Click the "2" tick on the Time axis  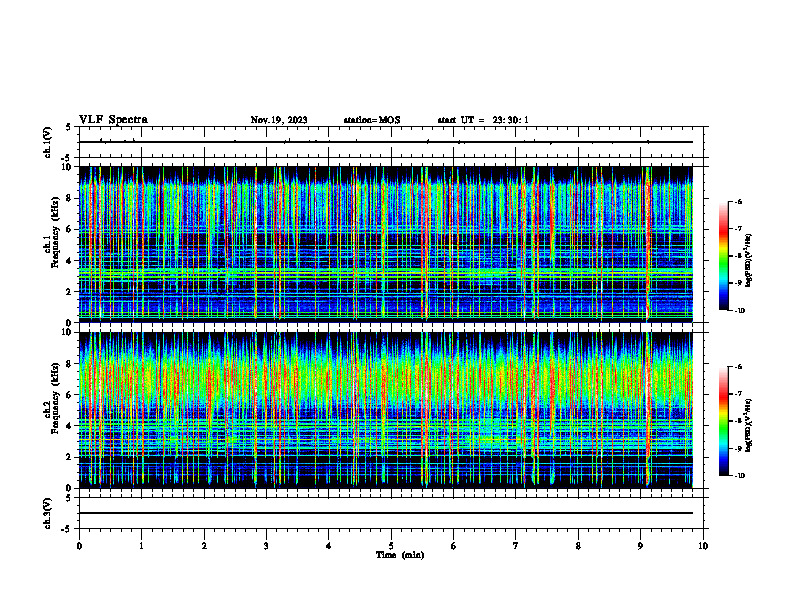pos(204,546)
